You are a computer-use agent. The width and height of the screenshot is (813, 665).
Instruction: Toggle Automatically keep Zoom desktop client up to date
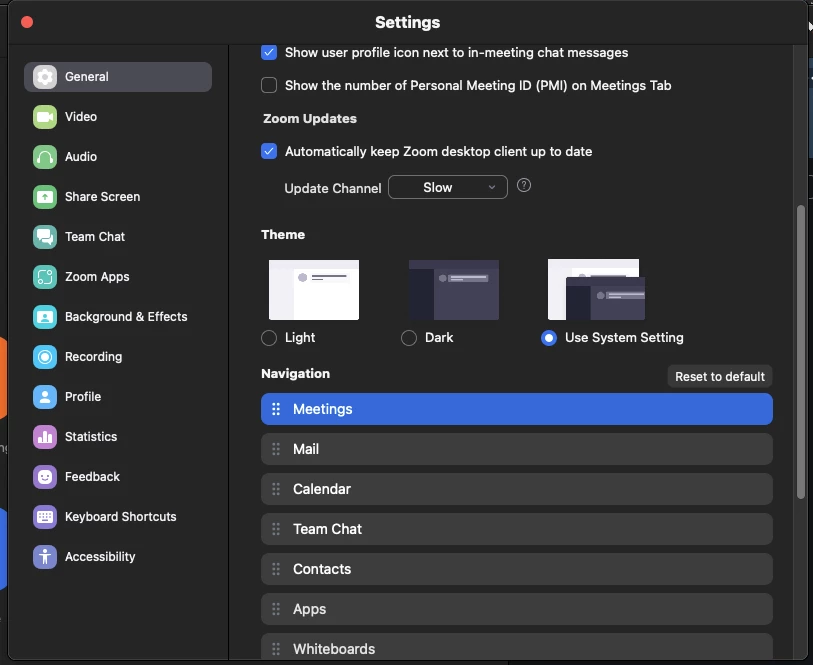click(x=269, y=151)
